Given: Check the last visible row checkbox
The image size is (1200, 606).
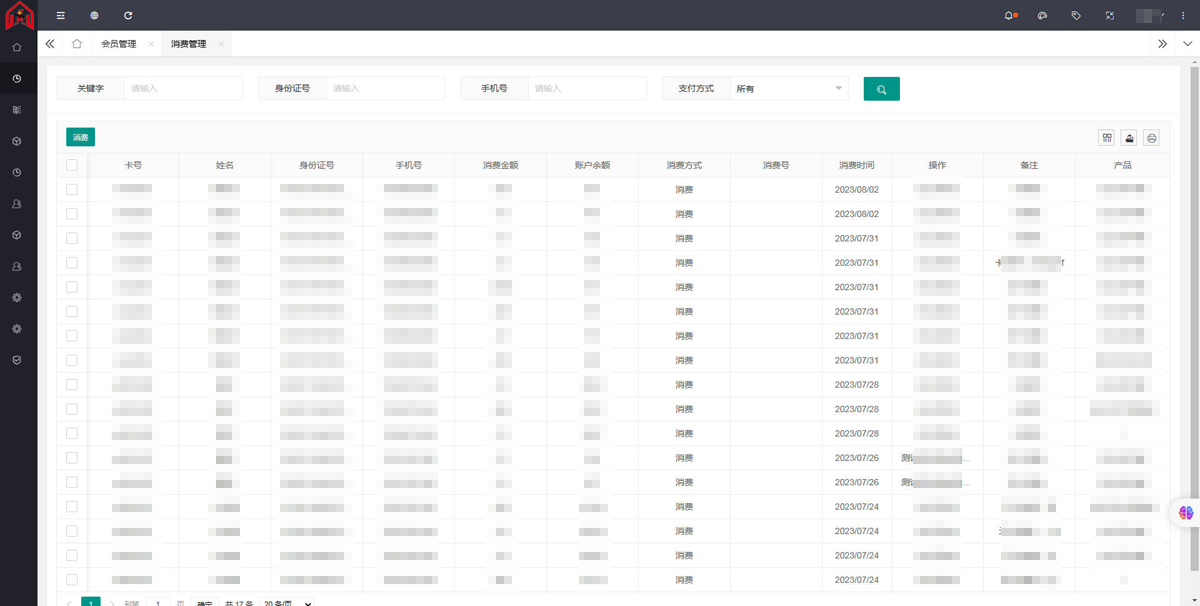Looking at the screenshot, I should tap(72, 580).
